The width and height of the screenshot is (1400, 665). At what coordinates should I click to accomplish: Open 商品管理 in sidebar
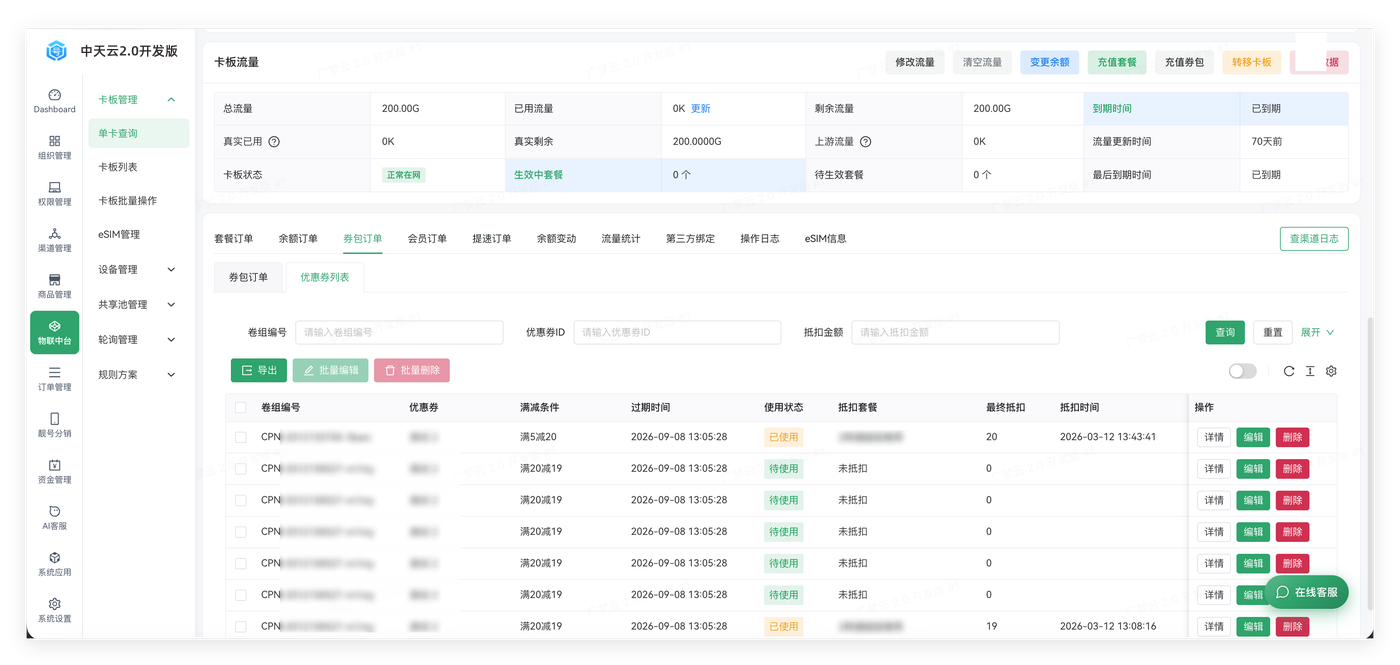click(54, 286)
